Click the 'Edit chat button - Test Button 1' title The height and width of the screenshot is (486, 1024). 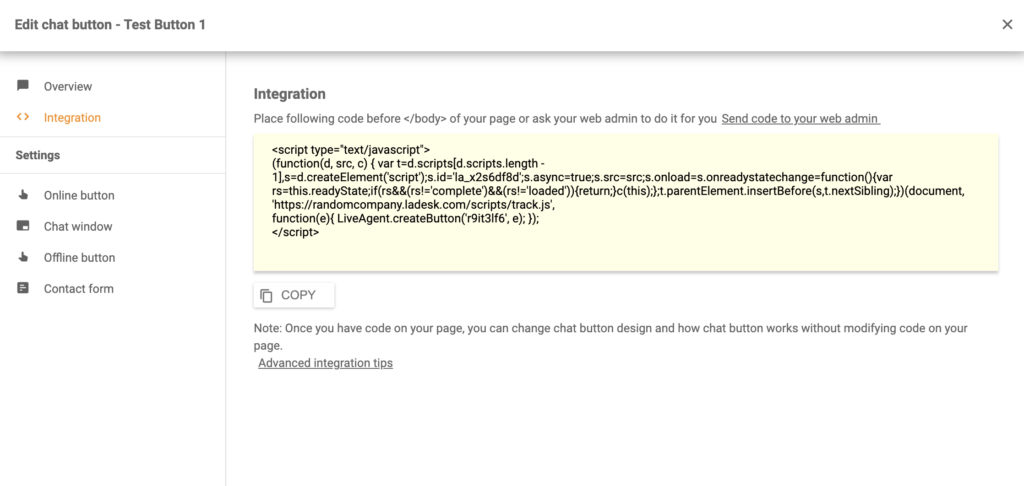(110, 24)
